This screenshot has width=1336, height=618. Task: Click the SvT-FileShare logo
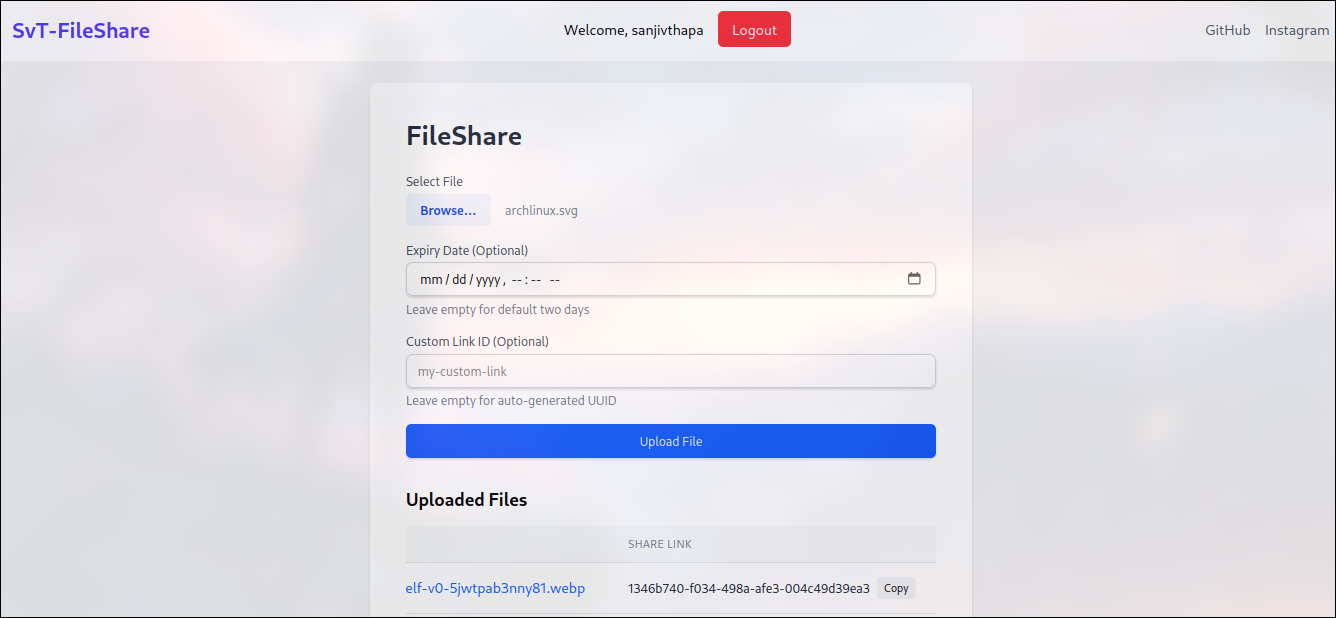coord(81,29)
